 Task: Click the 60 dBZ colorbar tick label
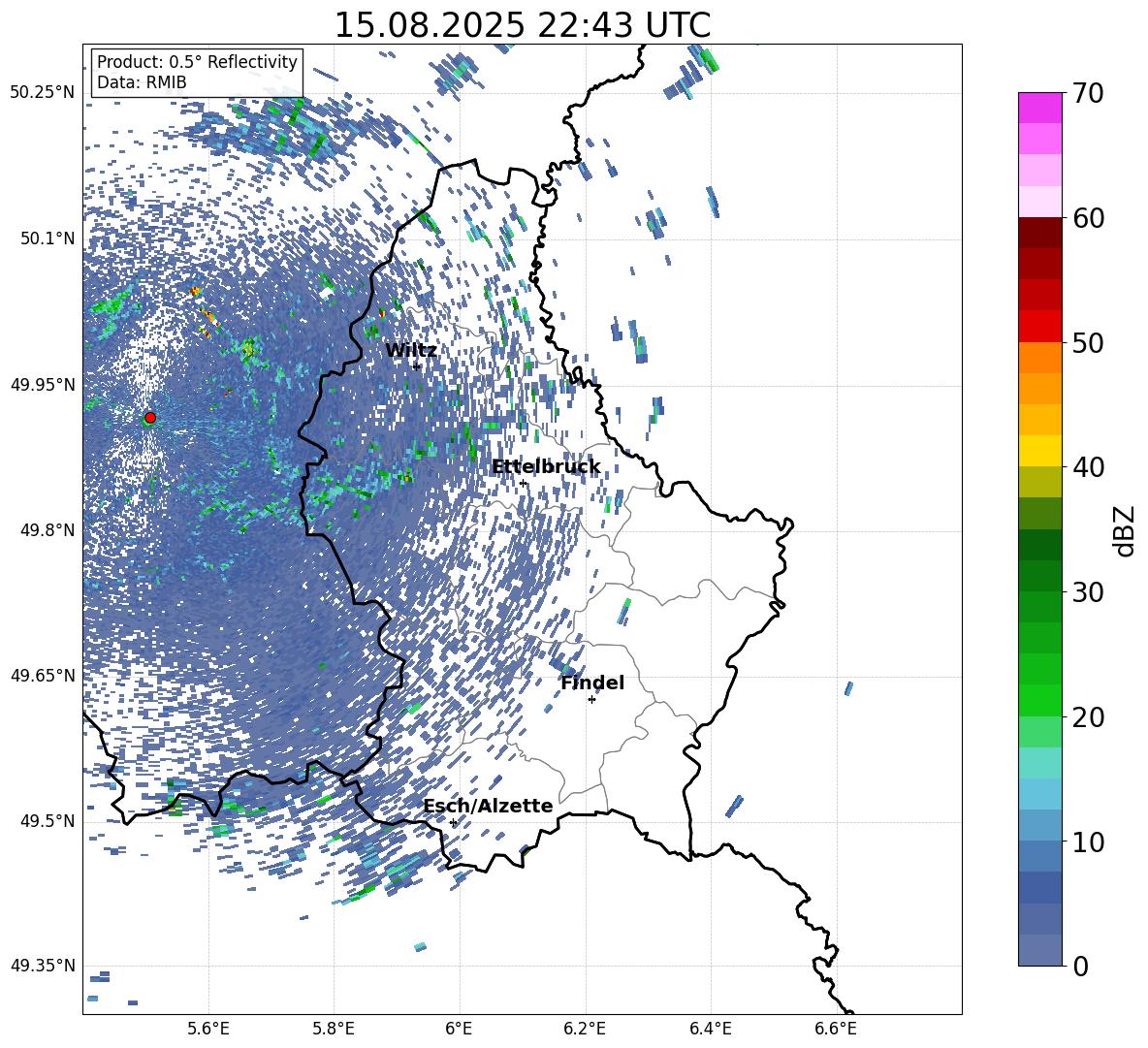[x=1088, y=218]
